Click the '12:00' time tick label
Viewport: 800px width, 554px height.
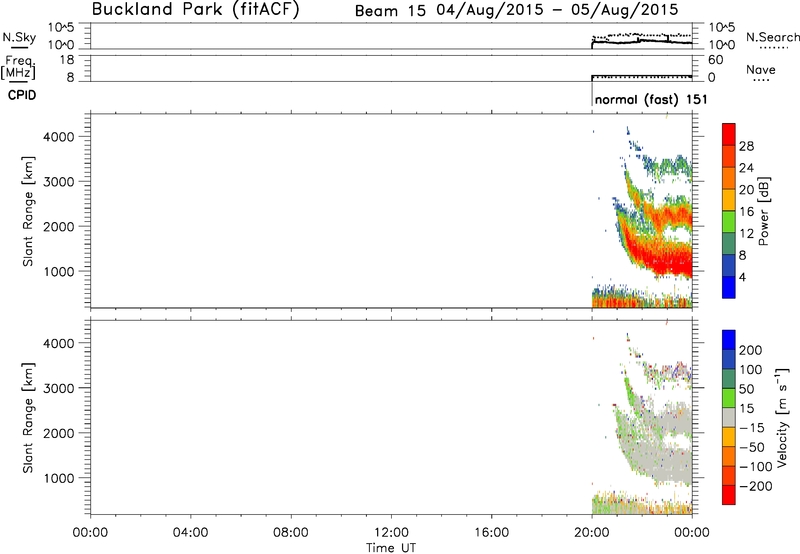(x=391, y=533)
